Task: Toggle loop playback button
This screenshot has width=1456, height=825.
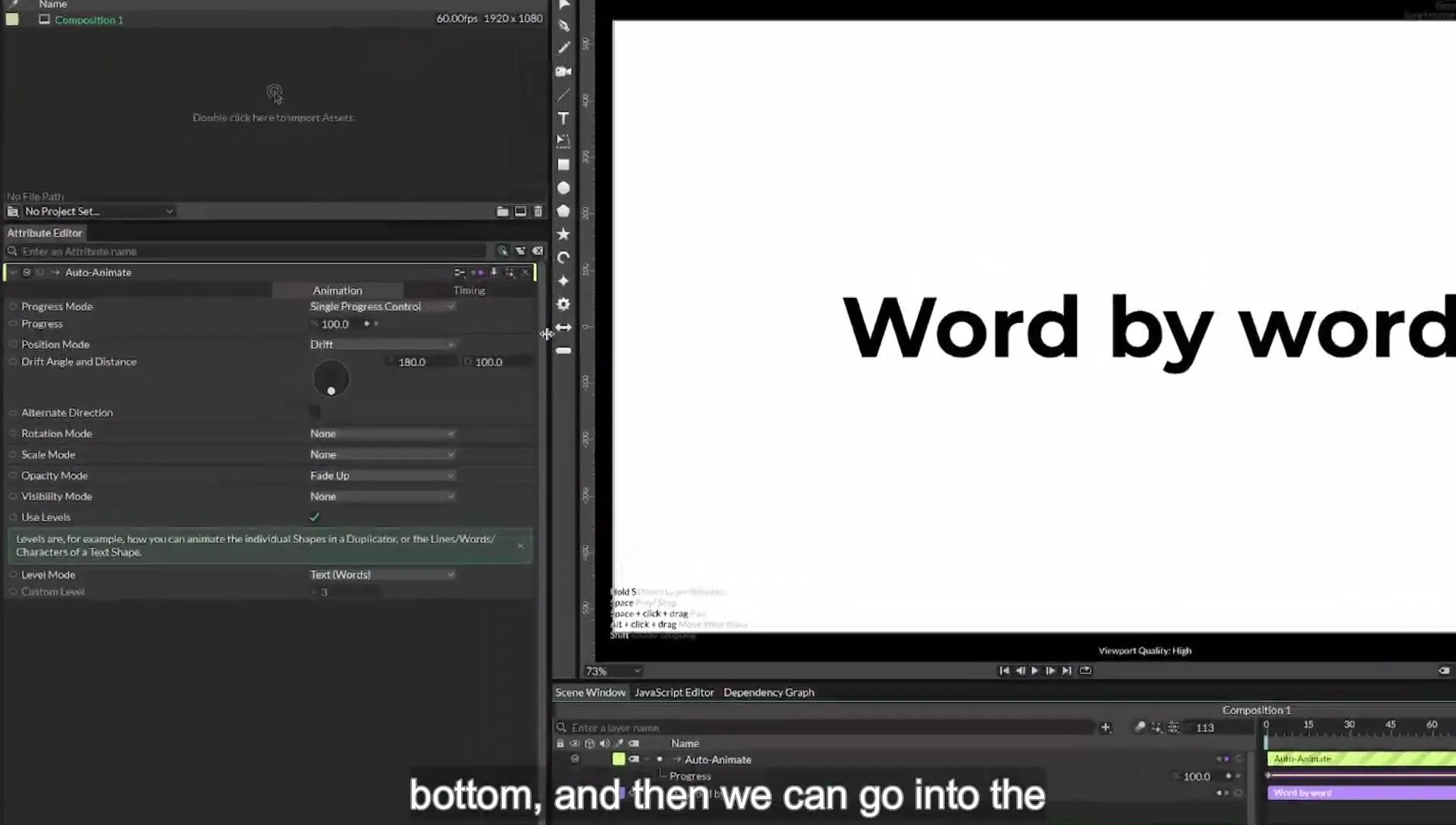Action: click(1085, 670)
